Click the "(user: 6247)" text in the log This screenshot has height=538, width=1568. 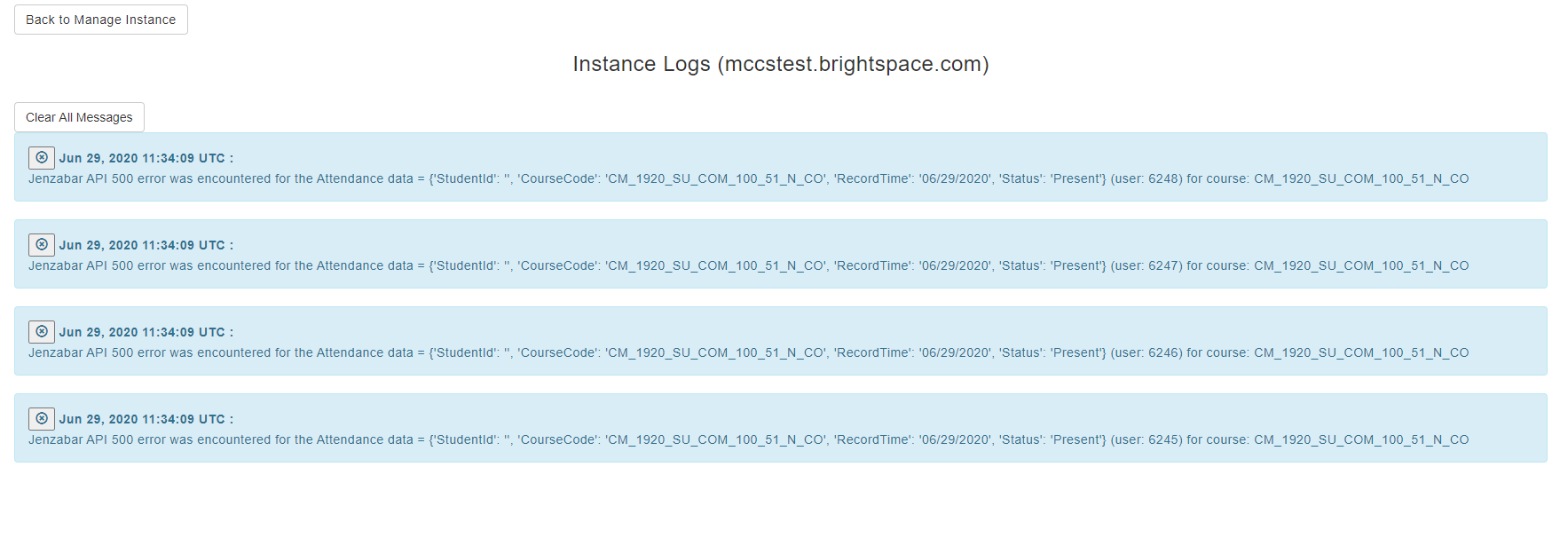click(1146, 266)
